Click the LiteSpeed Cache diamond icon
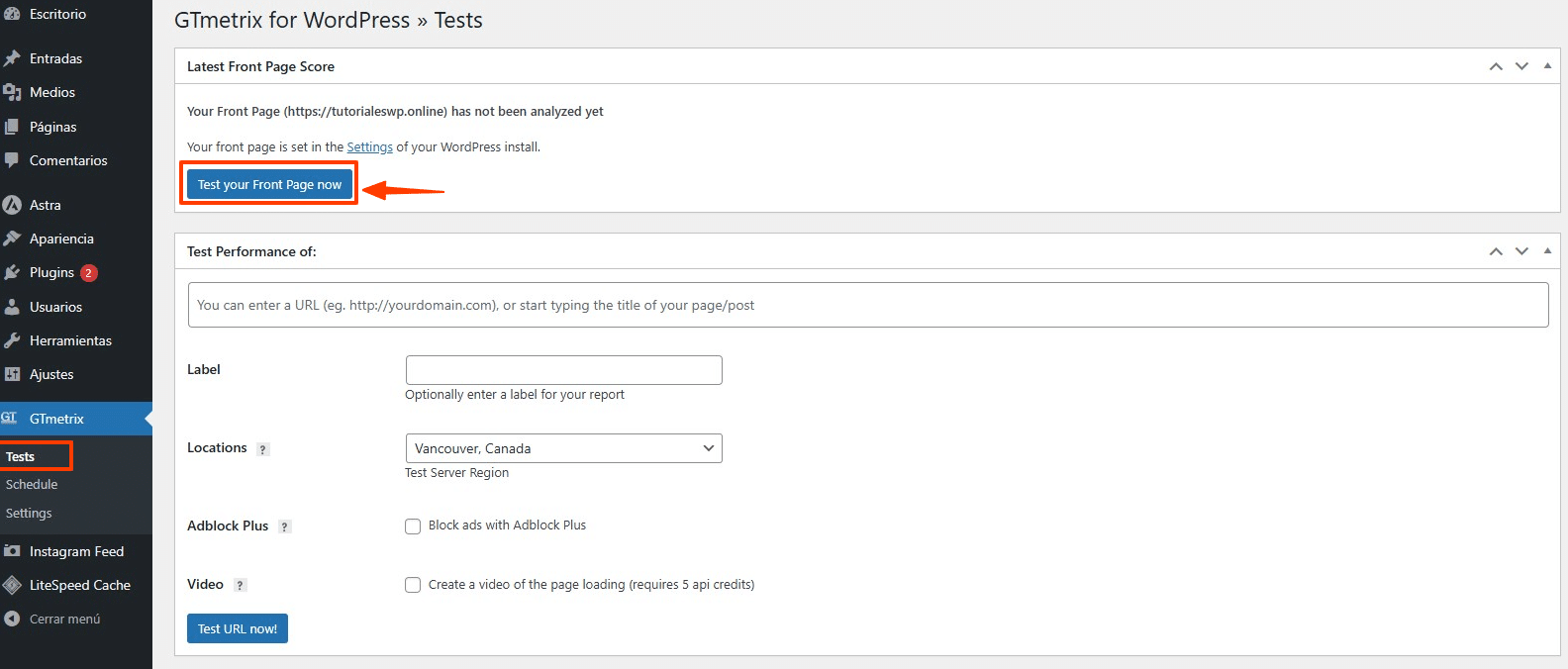 pyautogui.click(x=12, y=585)
